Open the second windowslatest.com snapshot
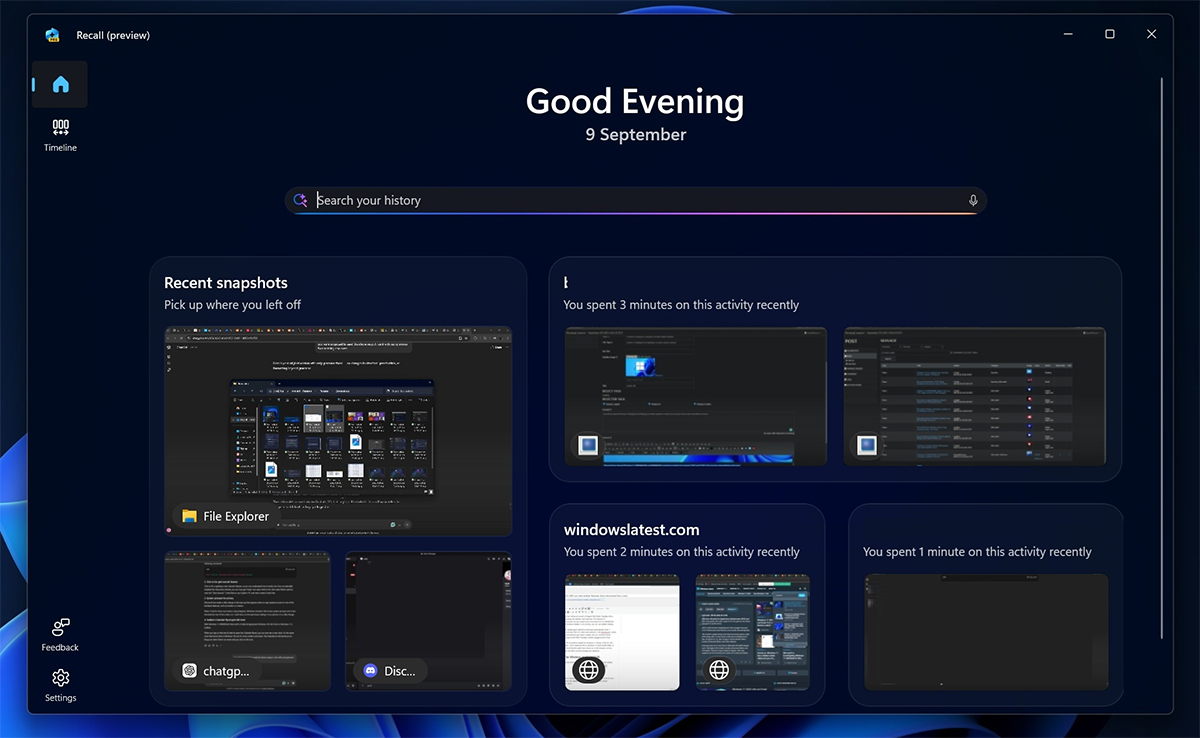This screenshot has height=738, width=1200. pyautogui.click(x=752, y=631)
